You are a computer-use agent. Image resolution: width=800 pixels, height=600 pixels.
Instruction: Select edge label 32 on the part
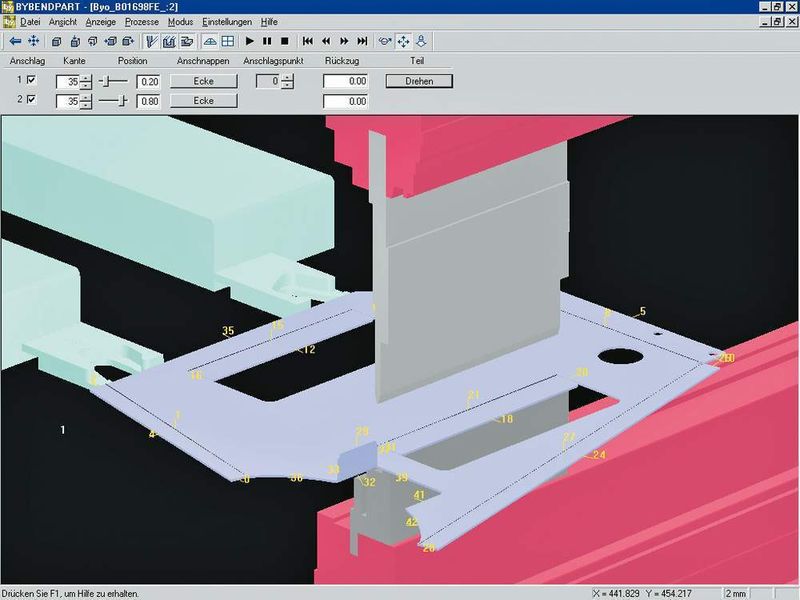[369, 482]
